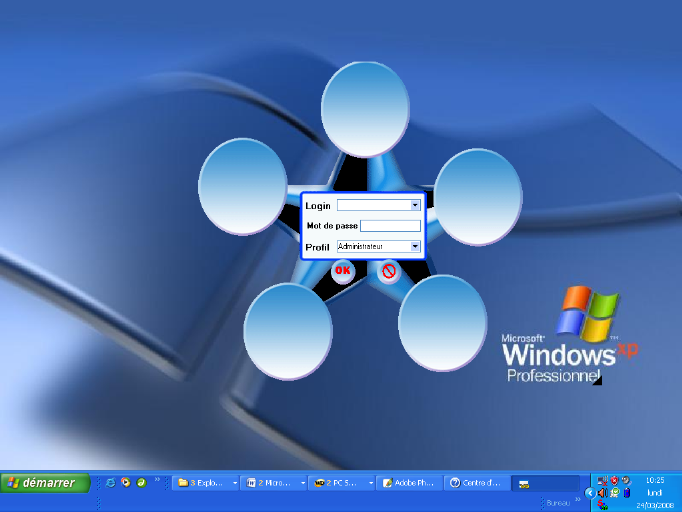Expand the Bureau toolbar chevron

(578, 502)
